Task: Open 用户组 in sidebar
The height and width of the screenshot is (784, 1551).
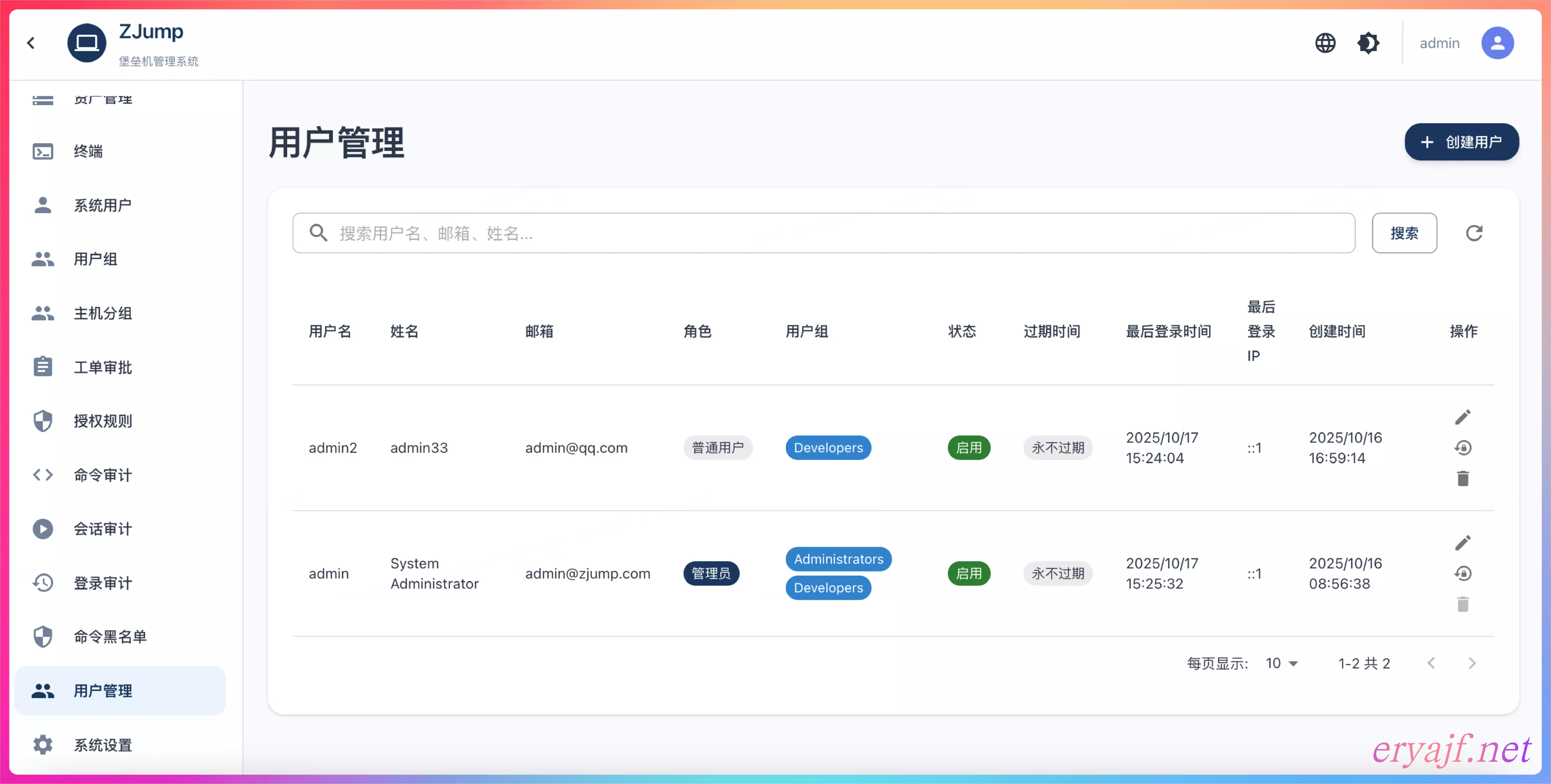Action: 95,259
